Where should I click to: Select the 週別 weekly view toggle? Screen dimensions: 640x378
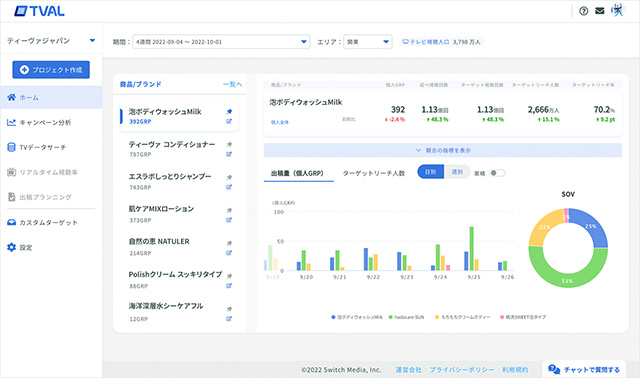click(457, 172)
